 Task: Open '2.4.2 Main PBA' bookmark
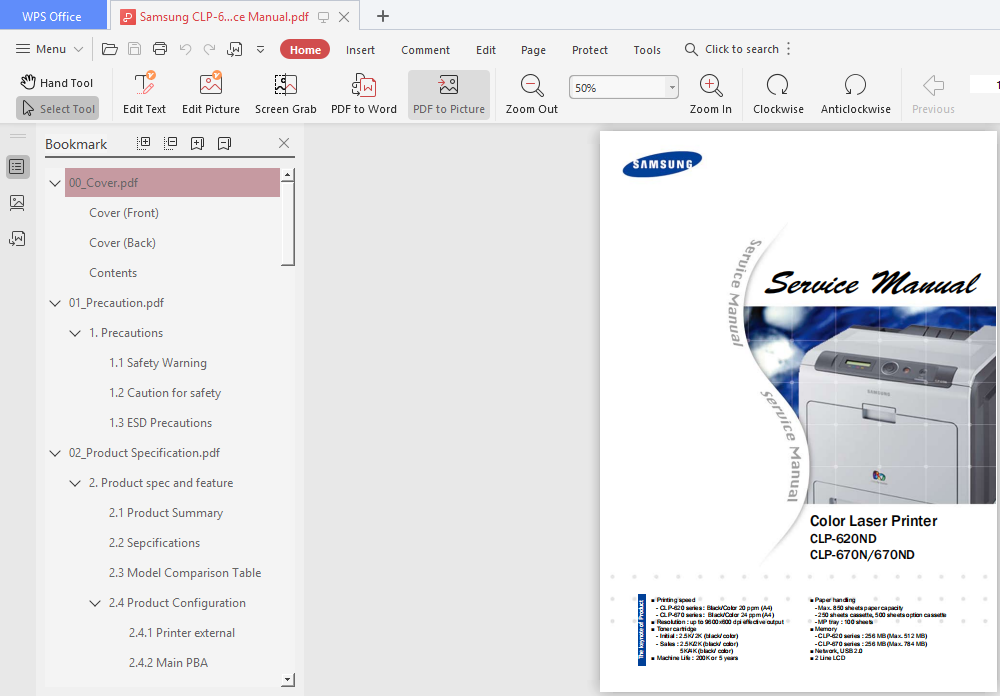pos(168,662)
